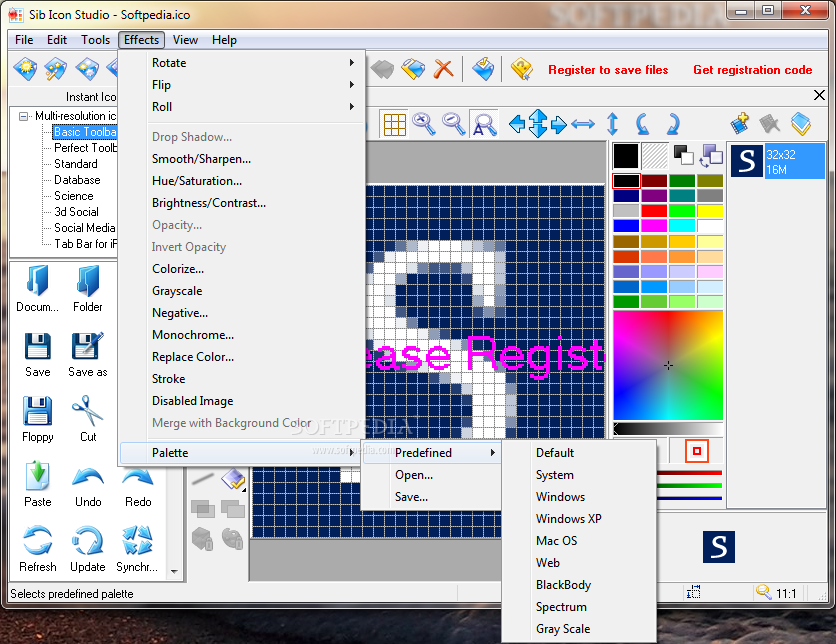Pick the yellow color swatch

tap(710, 211)
